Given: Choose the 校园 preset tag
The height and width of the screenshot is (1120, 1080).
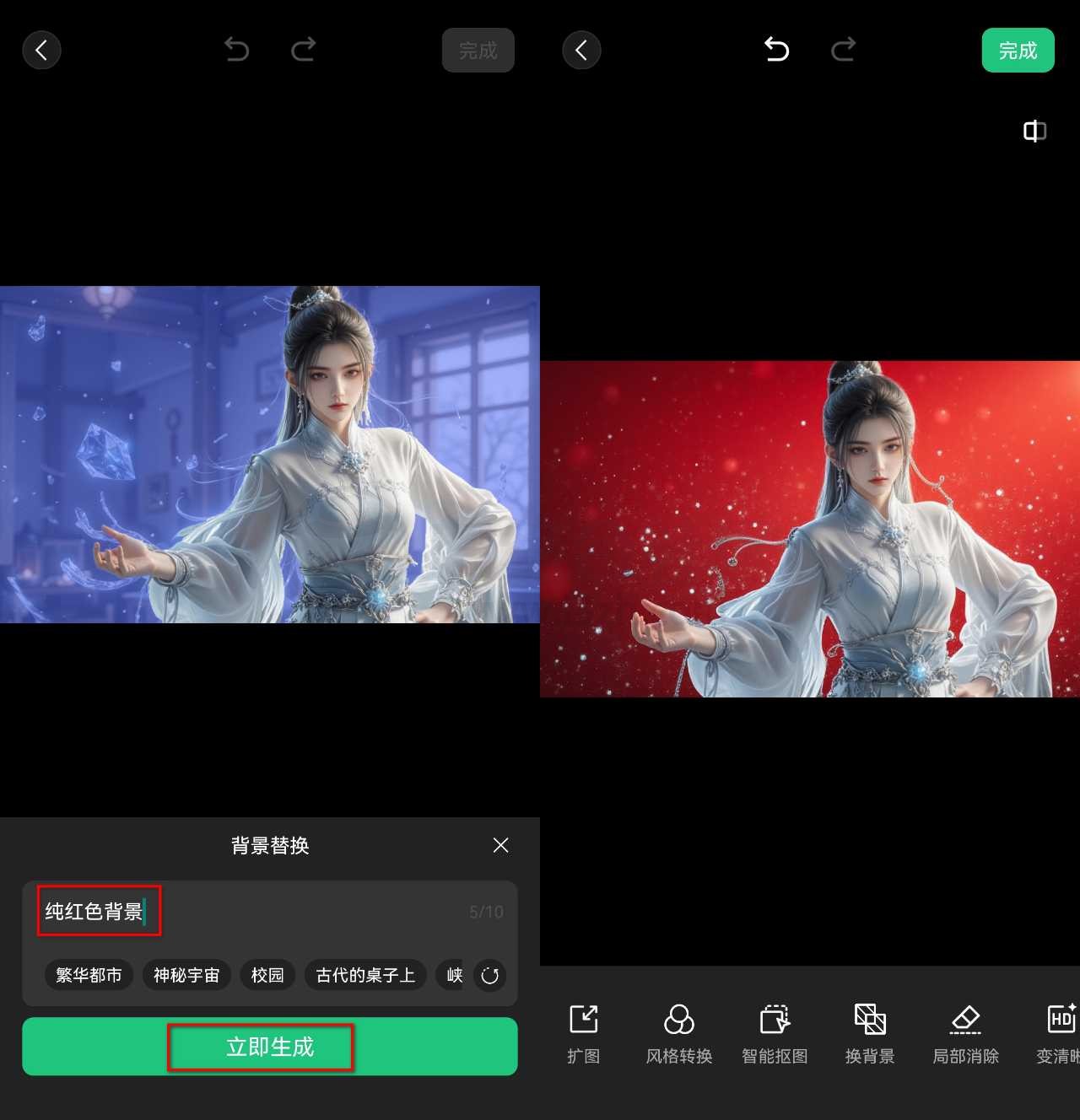Looking at the screenshot, I should pos(267,976).
